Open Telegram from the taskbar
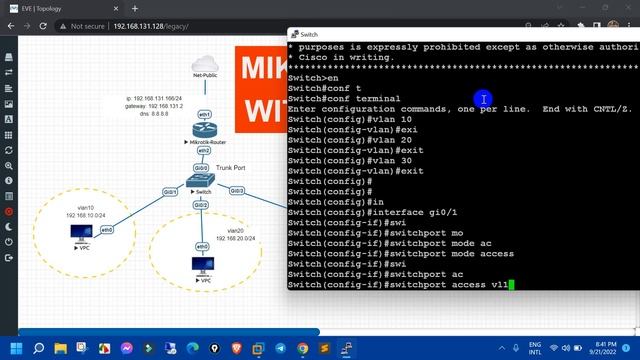 [x=280, y=348]
